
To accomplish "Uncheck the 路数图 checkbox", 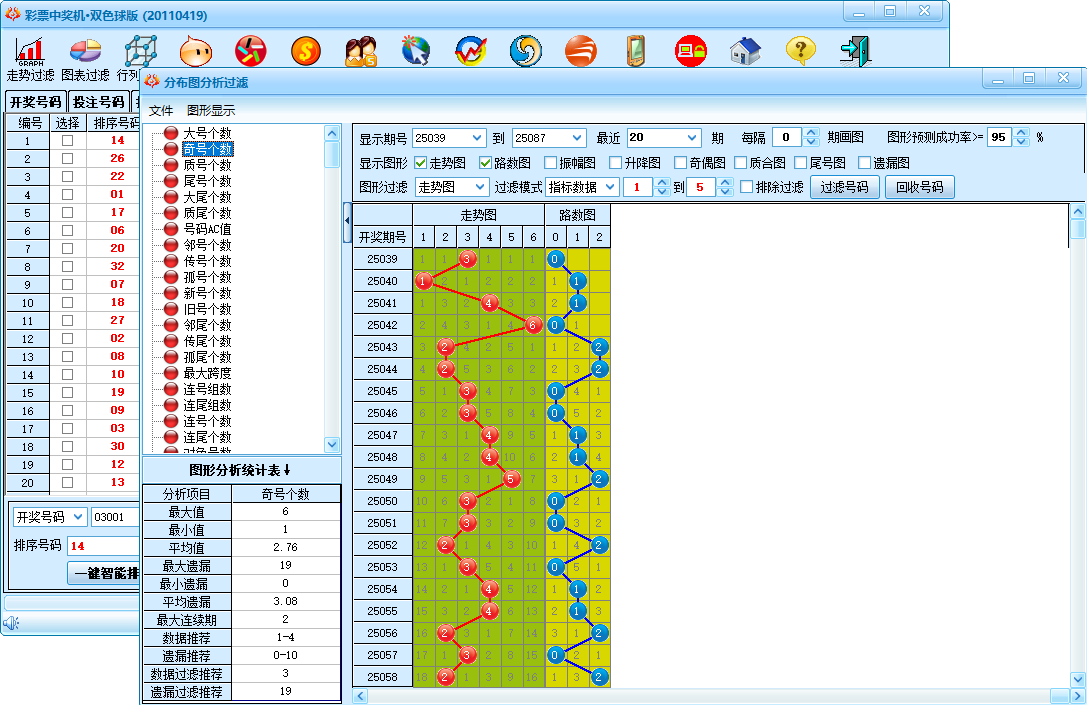I will coord(486,163).
